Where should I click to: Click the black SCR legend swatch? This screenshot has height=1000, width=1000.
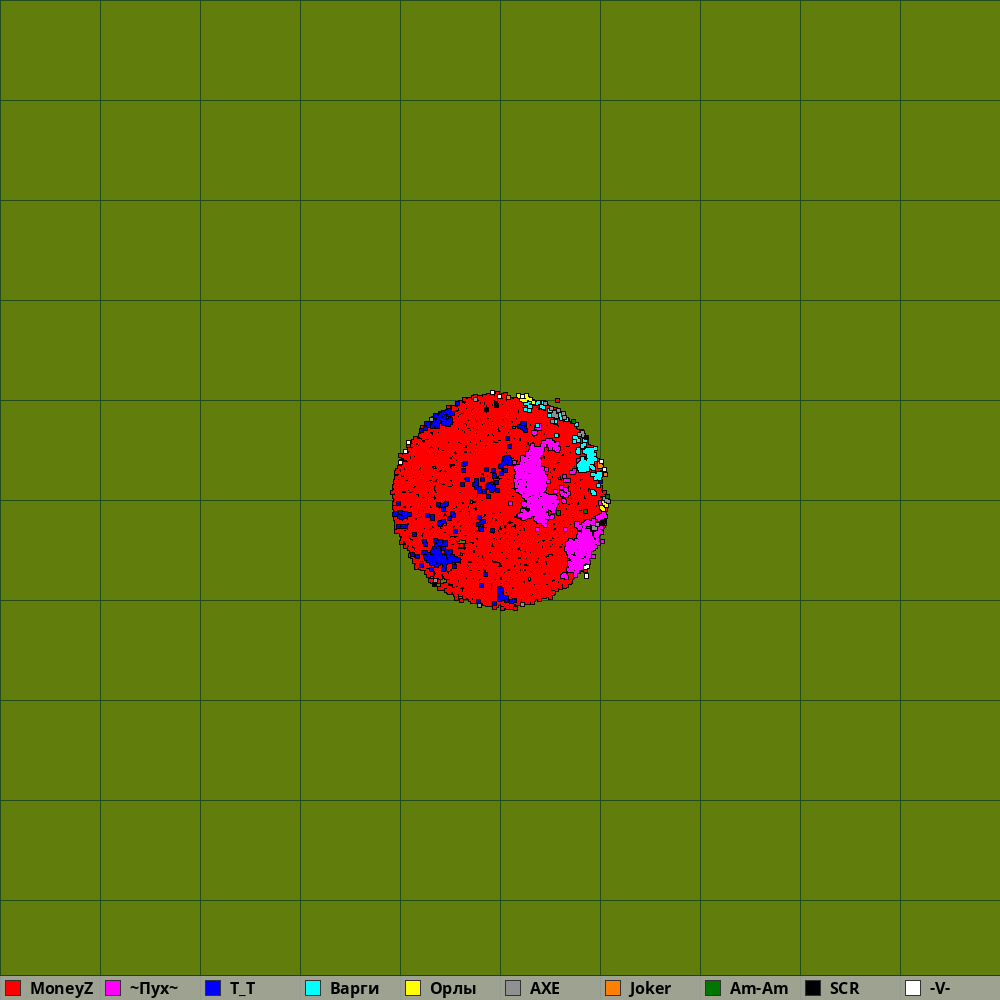tap(813, 988)
